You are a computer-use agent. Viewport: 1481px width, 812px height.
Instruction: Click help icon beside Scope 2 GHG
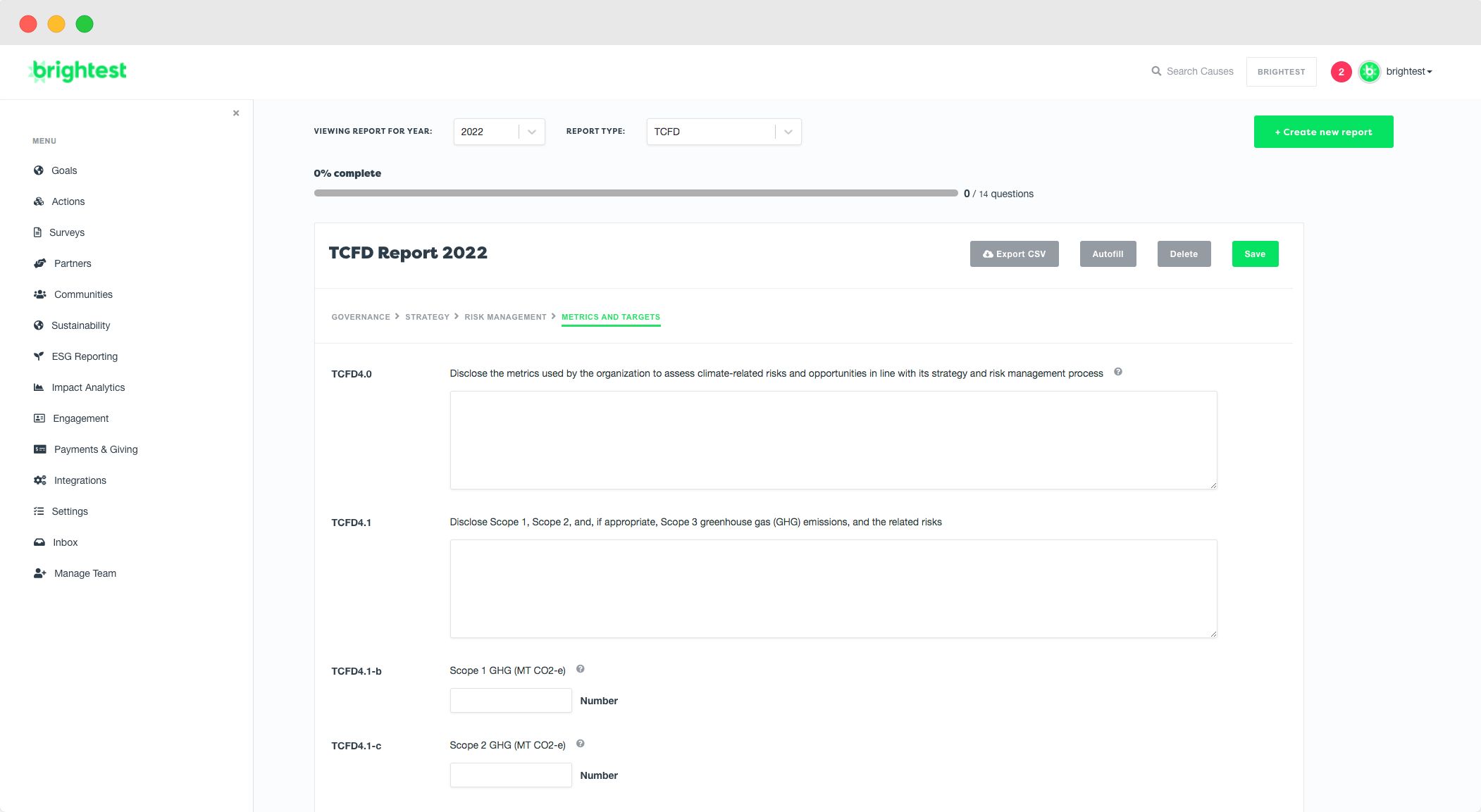pyautogui.click(x=581, y=744)
